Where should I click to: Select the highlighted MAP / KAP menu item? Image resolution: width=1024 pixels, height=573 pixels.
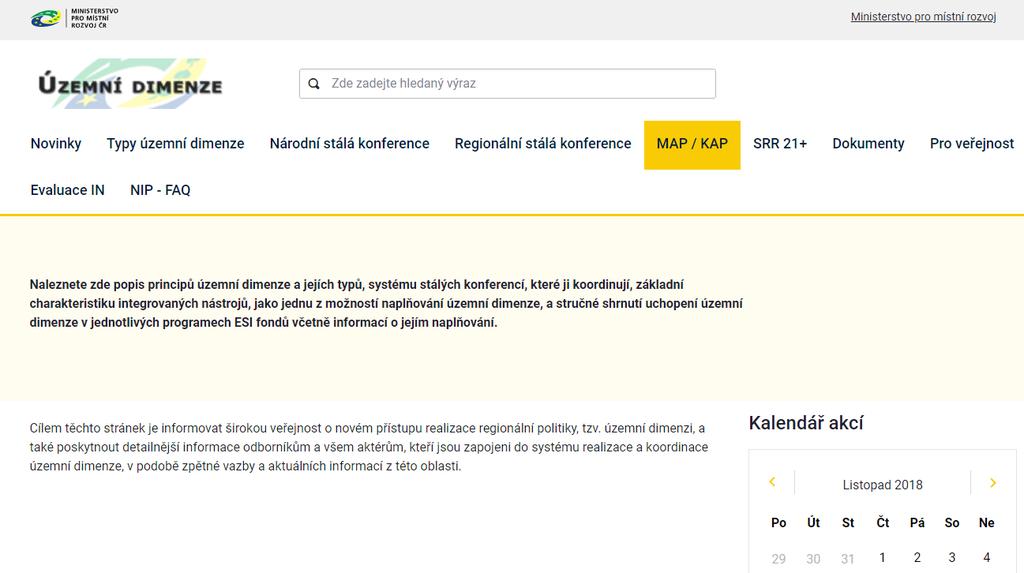click(692, 144)
